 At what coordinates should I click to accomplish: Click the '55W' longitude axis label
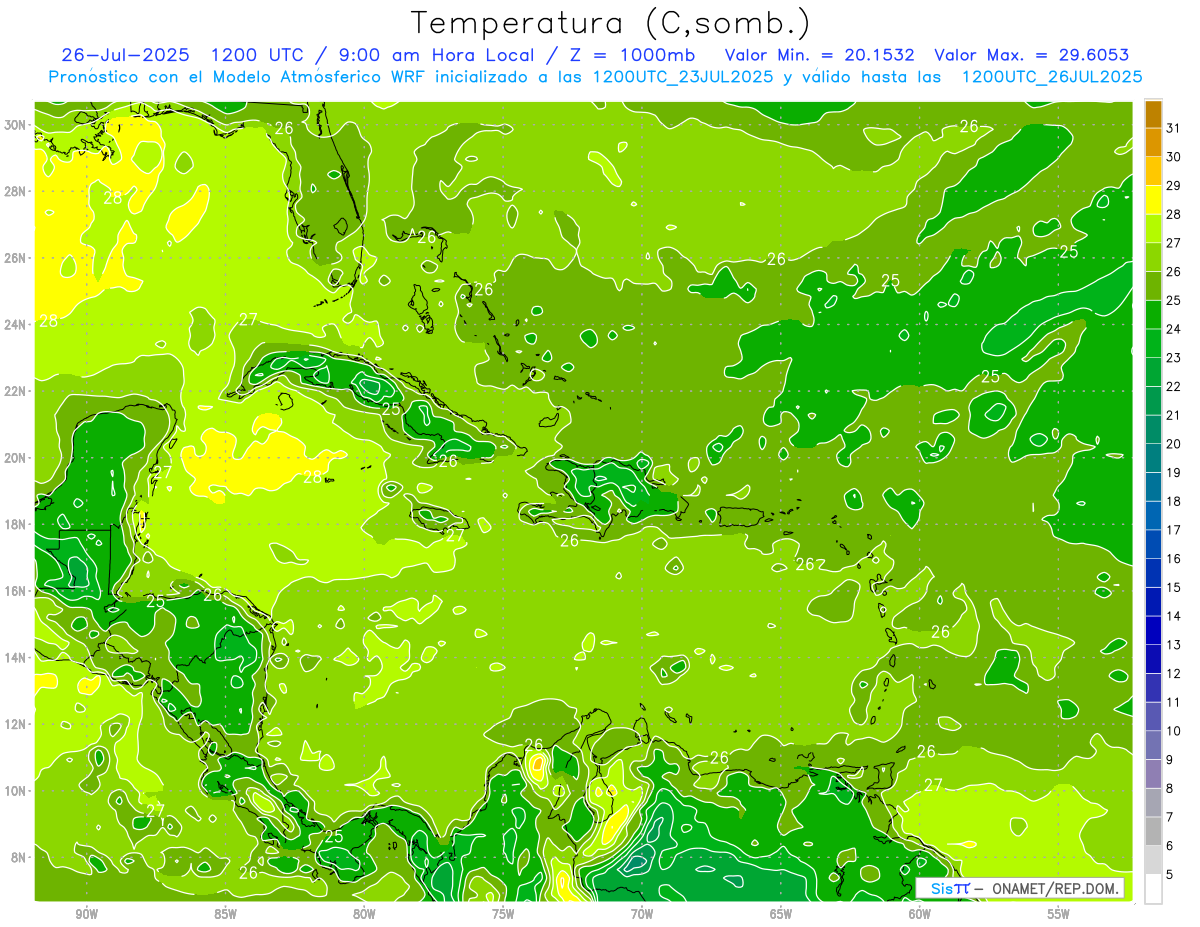point(1059,914)
